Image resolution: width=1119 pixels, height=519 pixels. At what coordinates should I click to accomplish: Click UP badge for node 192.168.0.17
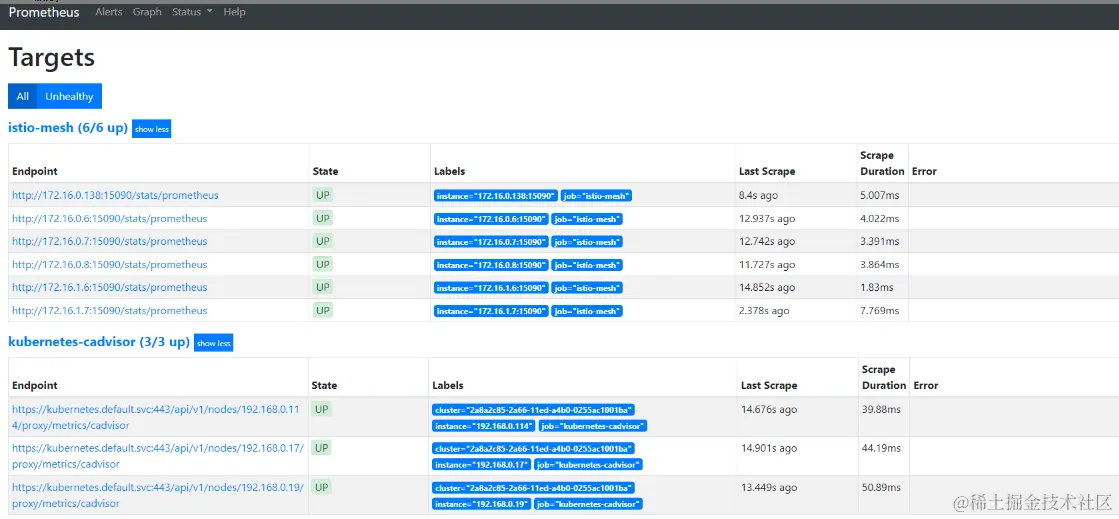321,448
